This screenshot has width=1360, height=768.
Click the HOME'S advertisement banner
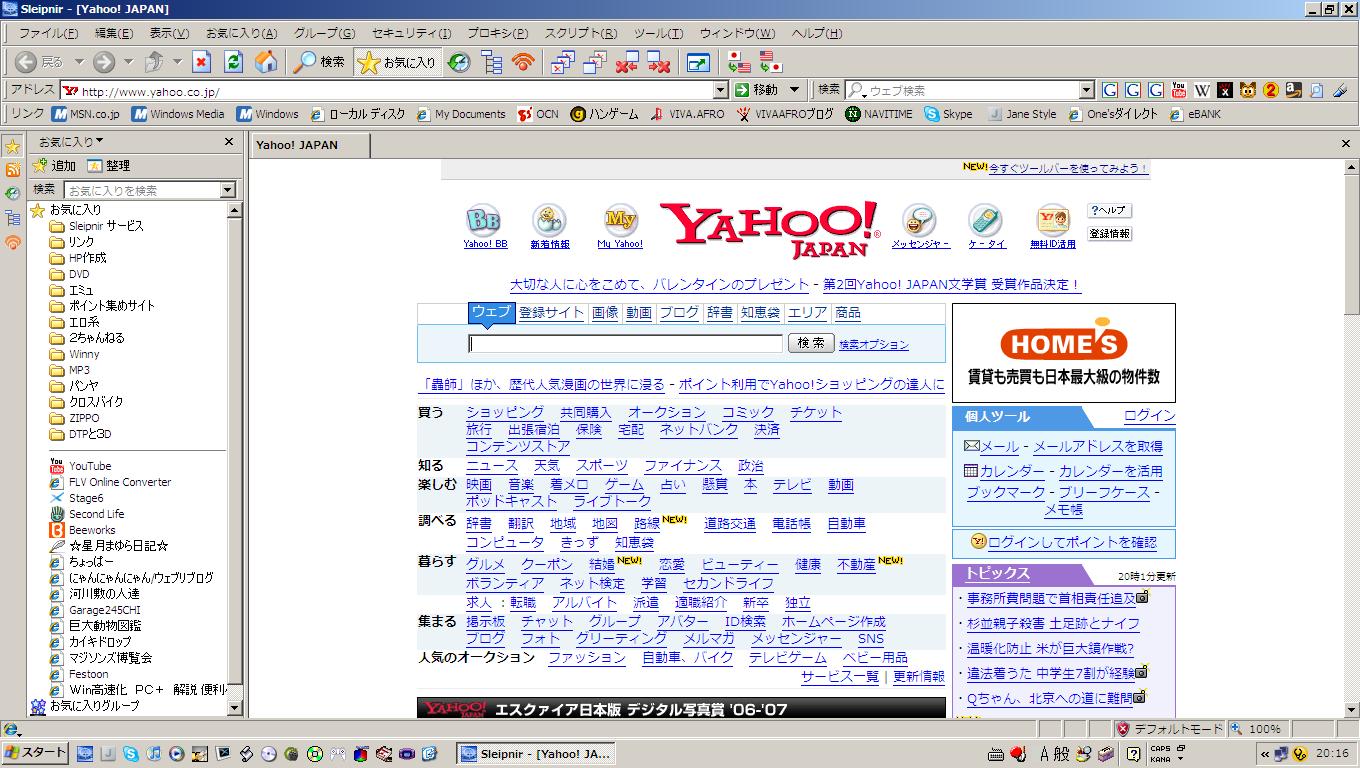1063,353
